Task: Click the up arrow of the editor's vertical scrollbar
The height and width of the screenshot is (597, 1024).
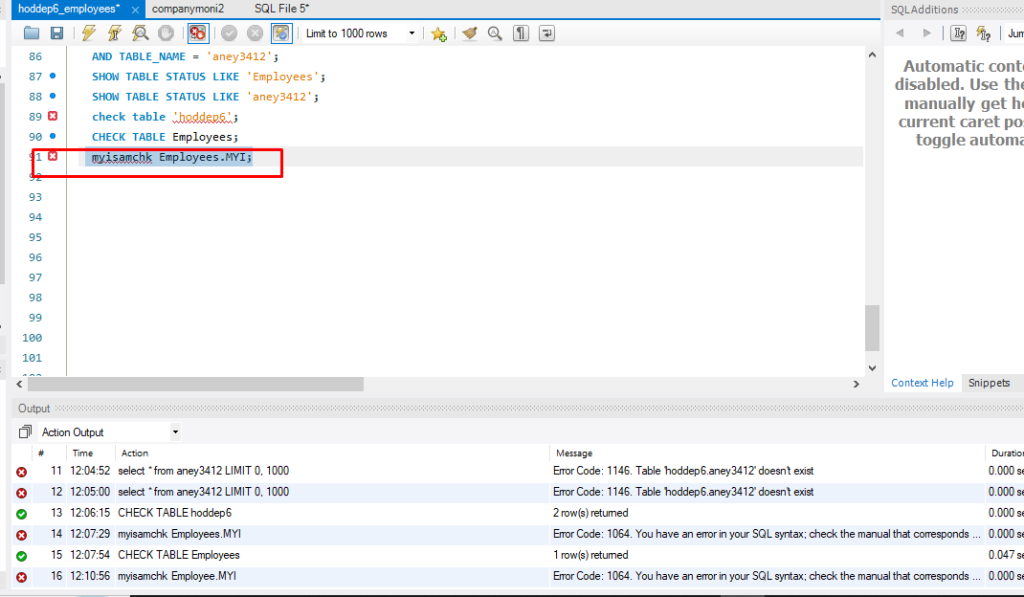Action: pyautogui.click(x=872, y=55)
